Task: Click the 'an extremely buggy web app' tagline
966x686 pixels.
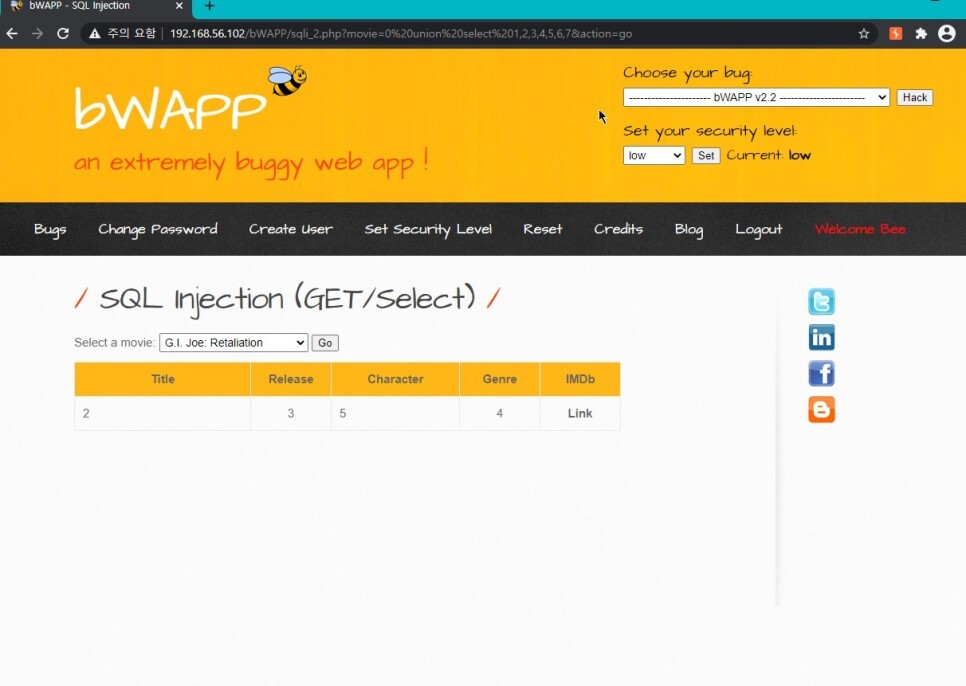Action: click(251, 163)
